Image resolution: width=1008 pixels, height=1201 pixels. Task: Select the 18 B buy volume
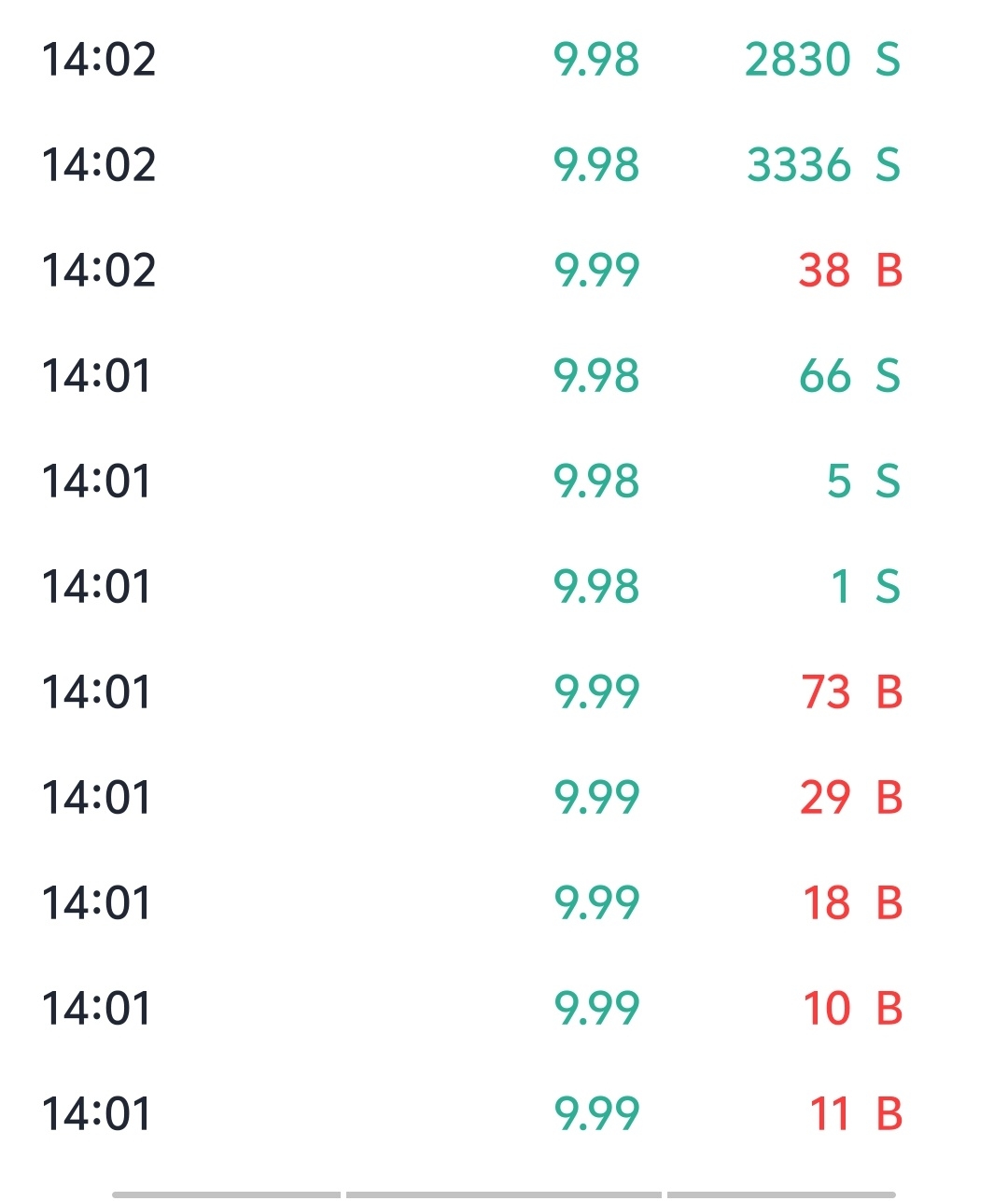[x=827, y=903]
